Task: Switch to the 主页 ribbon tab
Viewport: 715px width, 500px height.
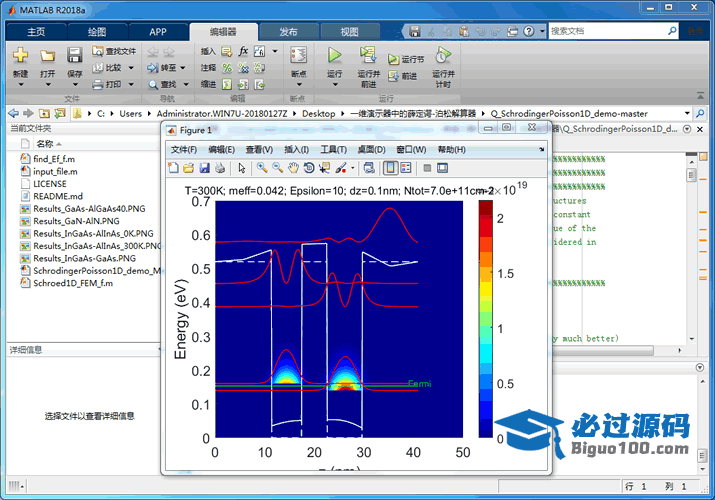Action: coord(36,32)
